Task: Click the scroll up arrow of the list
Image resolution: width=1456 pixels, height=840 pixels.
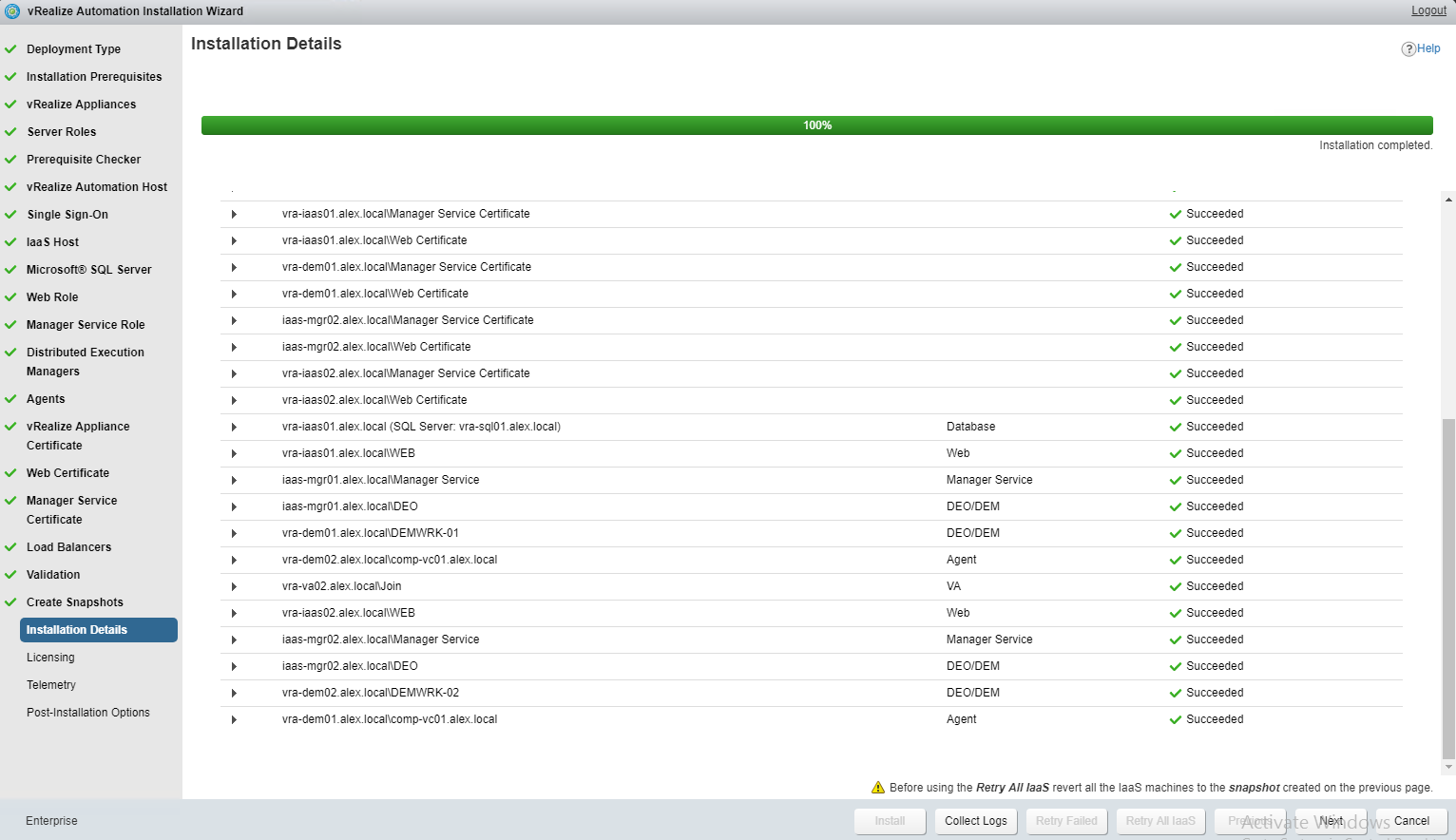Action: (1448, 200)
